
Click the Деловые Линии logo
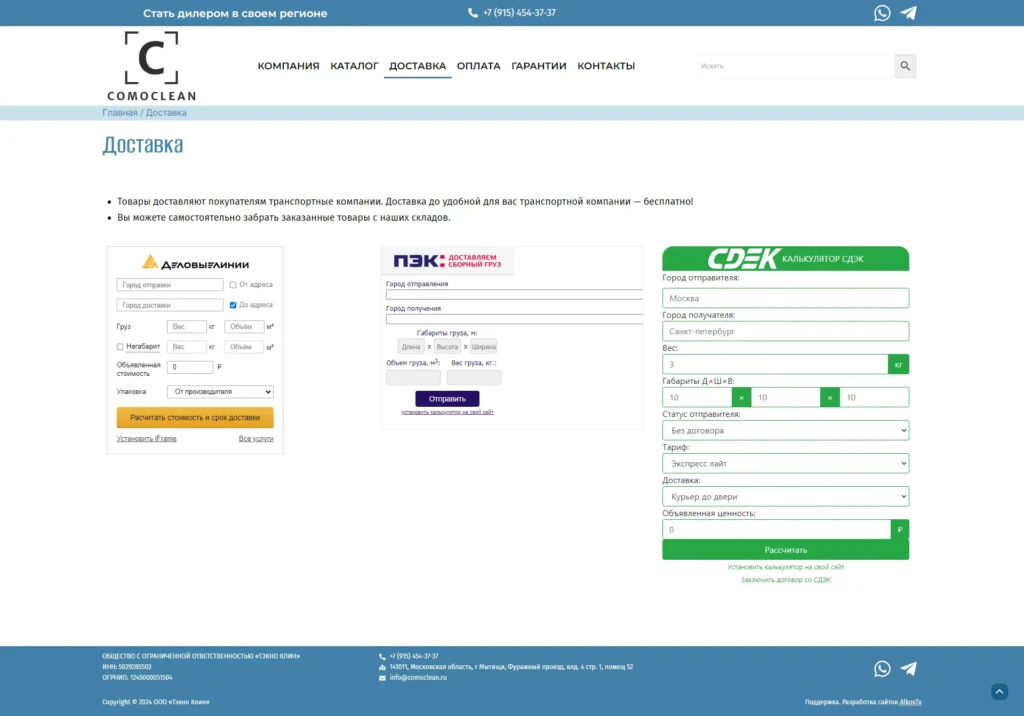click(195, 263)
